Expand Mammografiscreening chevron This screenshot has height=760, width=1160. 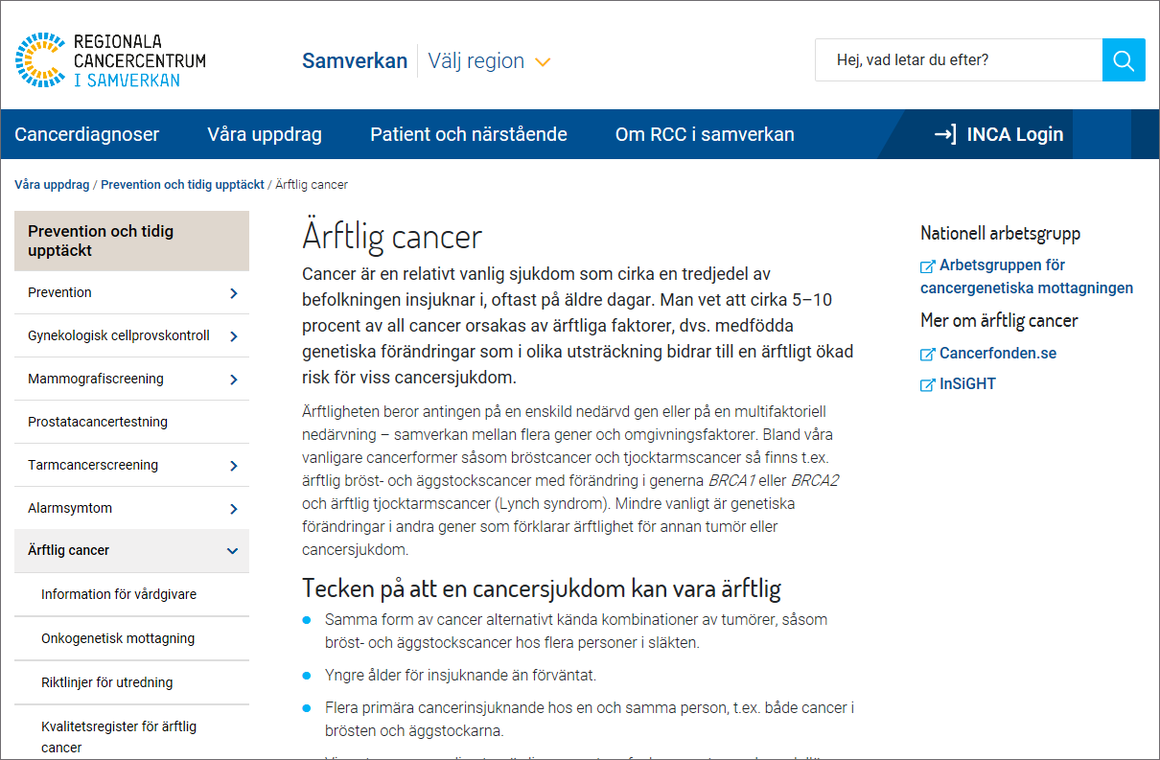(234, 380)
